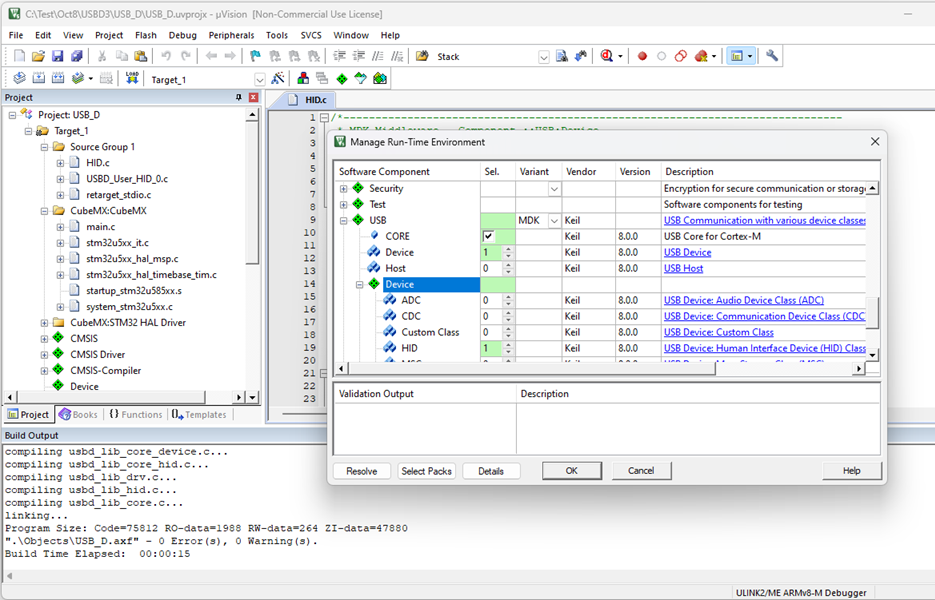The height and width of the screenshot is (600, 935).
Task: Click the Save file toolbar icon
Action: (x=57, y=56)
